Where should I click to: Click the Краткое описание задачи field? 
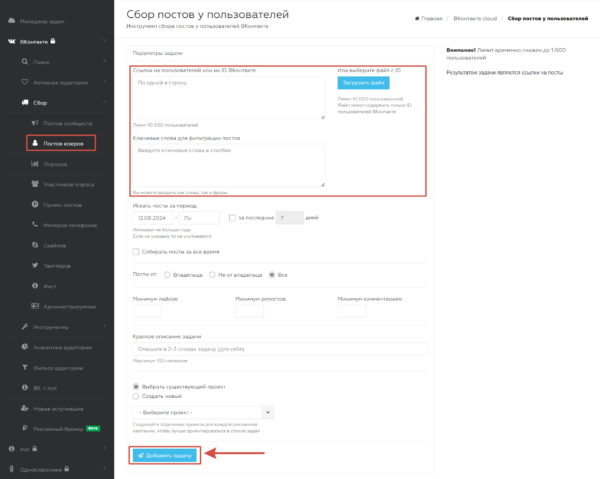(x=280, y=349)
